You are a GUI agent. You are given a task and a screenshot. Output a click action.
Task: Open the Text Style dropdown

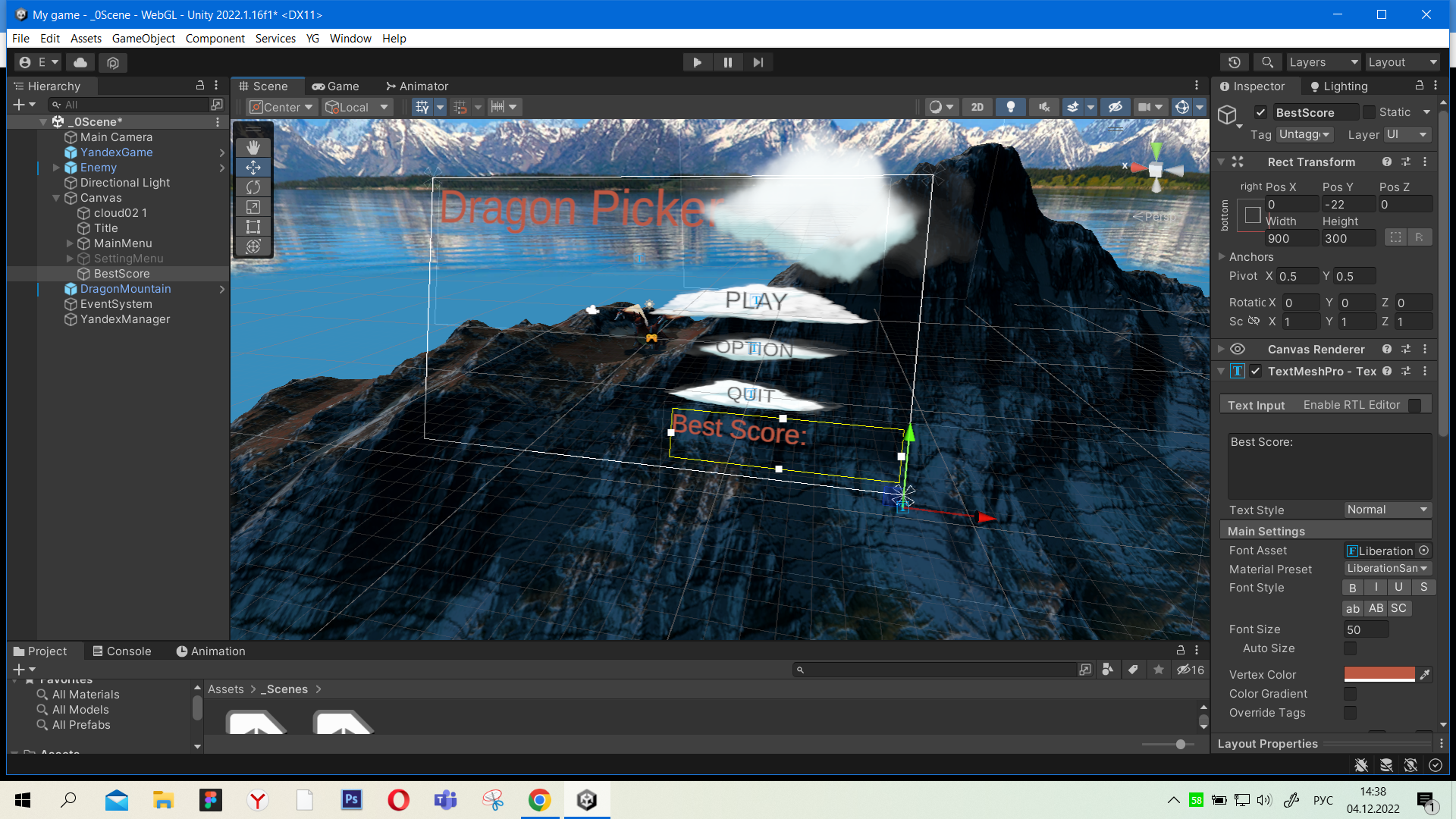tap(1387, 510)
